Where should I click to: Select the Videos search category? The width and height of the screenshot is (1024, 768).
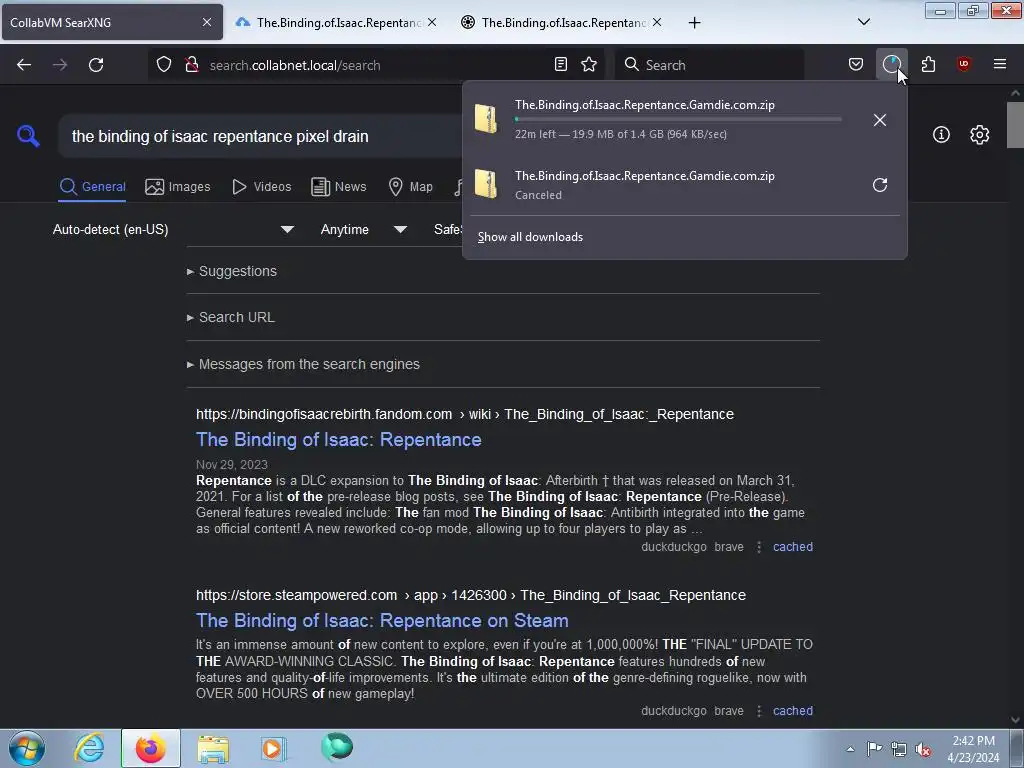(261, 187)
